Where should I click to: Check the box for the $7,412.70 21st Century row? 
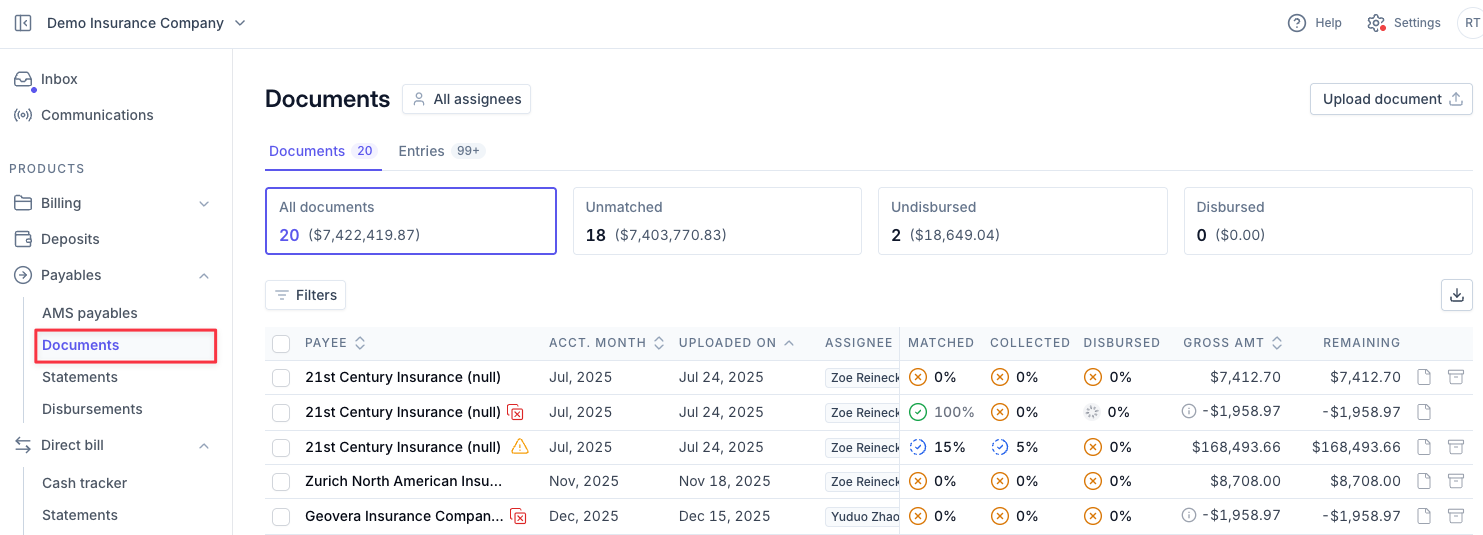tap(281, 377)
